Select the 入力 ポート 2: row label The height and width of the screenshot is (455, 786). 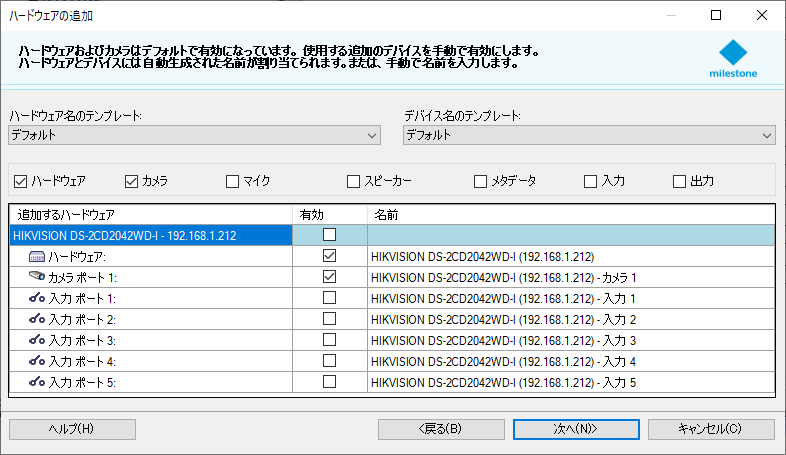point(82,320)
